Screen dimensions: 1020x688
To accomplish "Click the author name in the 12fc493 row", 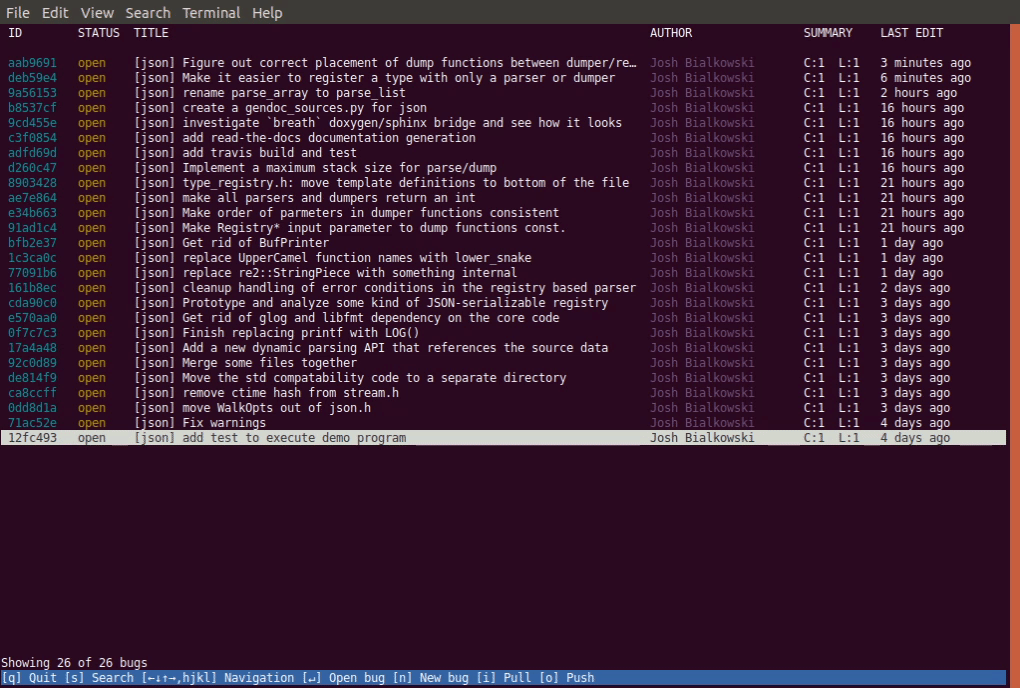I will 702,438.
